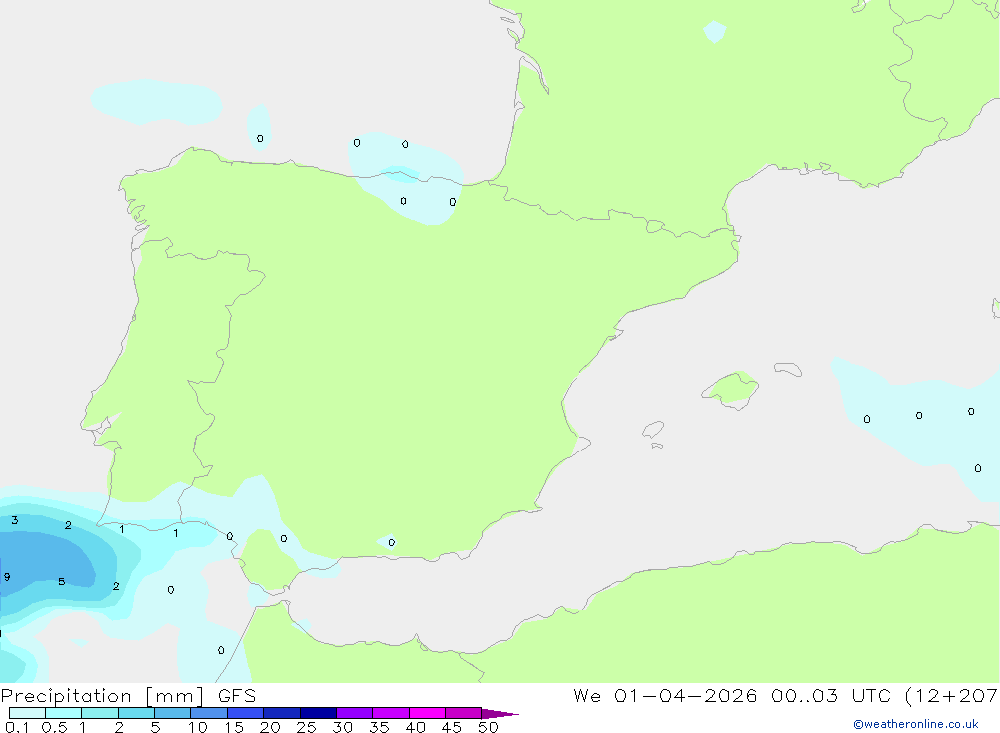Screen dimensions: 1000x733
Task: Click the legend label '25'
Action: pyautogui.click(x=307, y=727)
